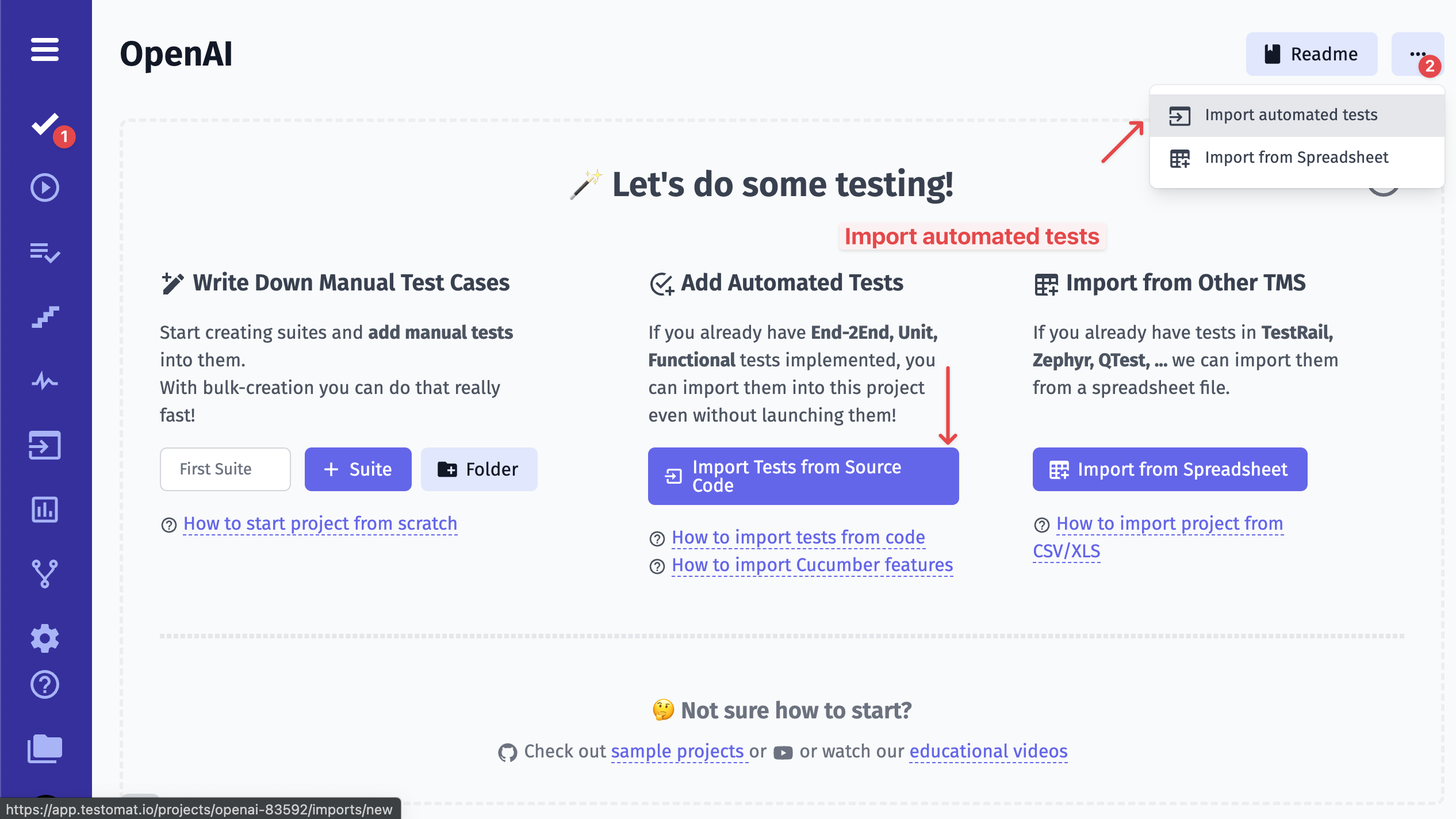The height and width of the screenshot is (819, 1456).
Task: Open the folder/projects icon at sidebar bottom
Action: 45,748
